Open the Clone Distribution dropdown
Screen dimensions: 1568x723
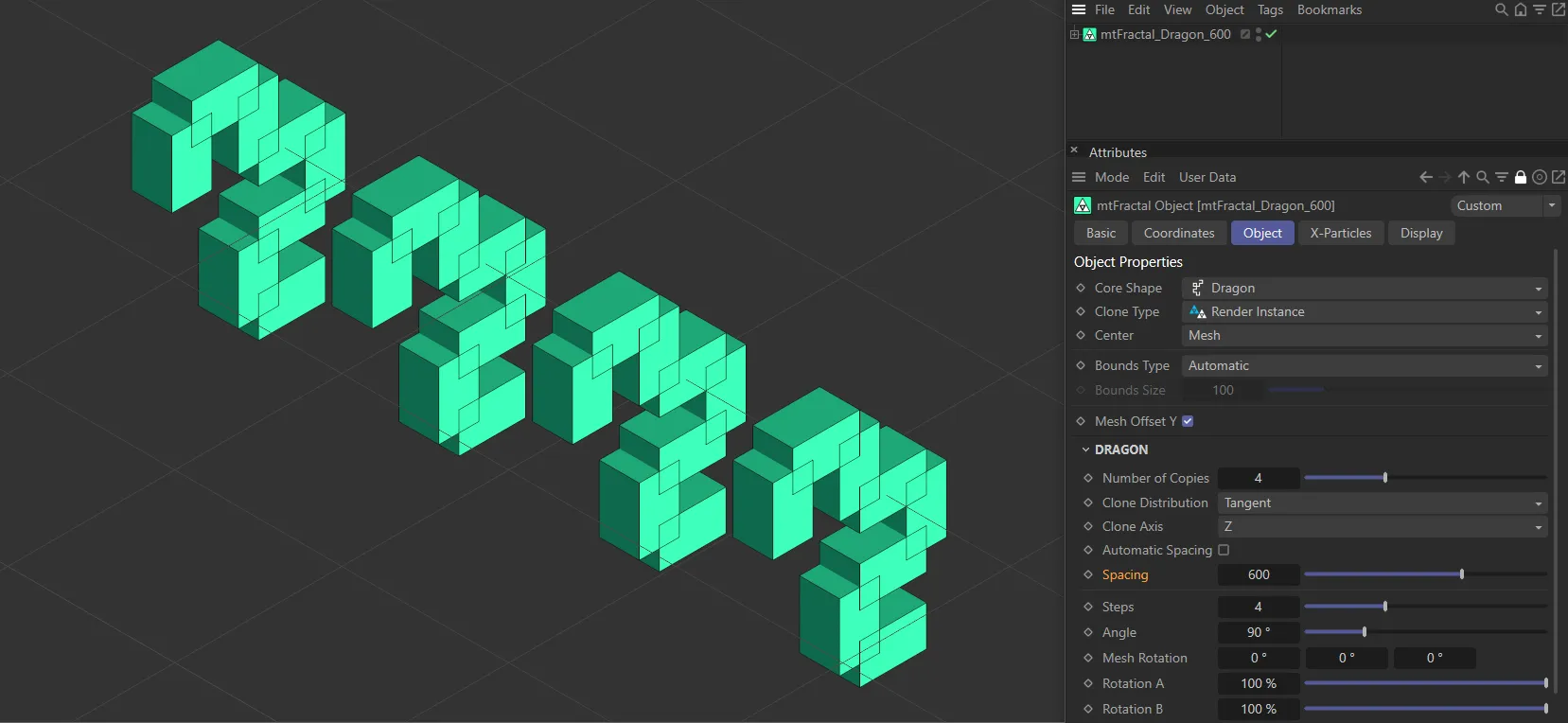pyautogui.click(x=1382, y=503)
